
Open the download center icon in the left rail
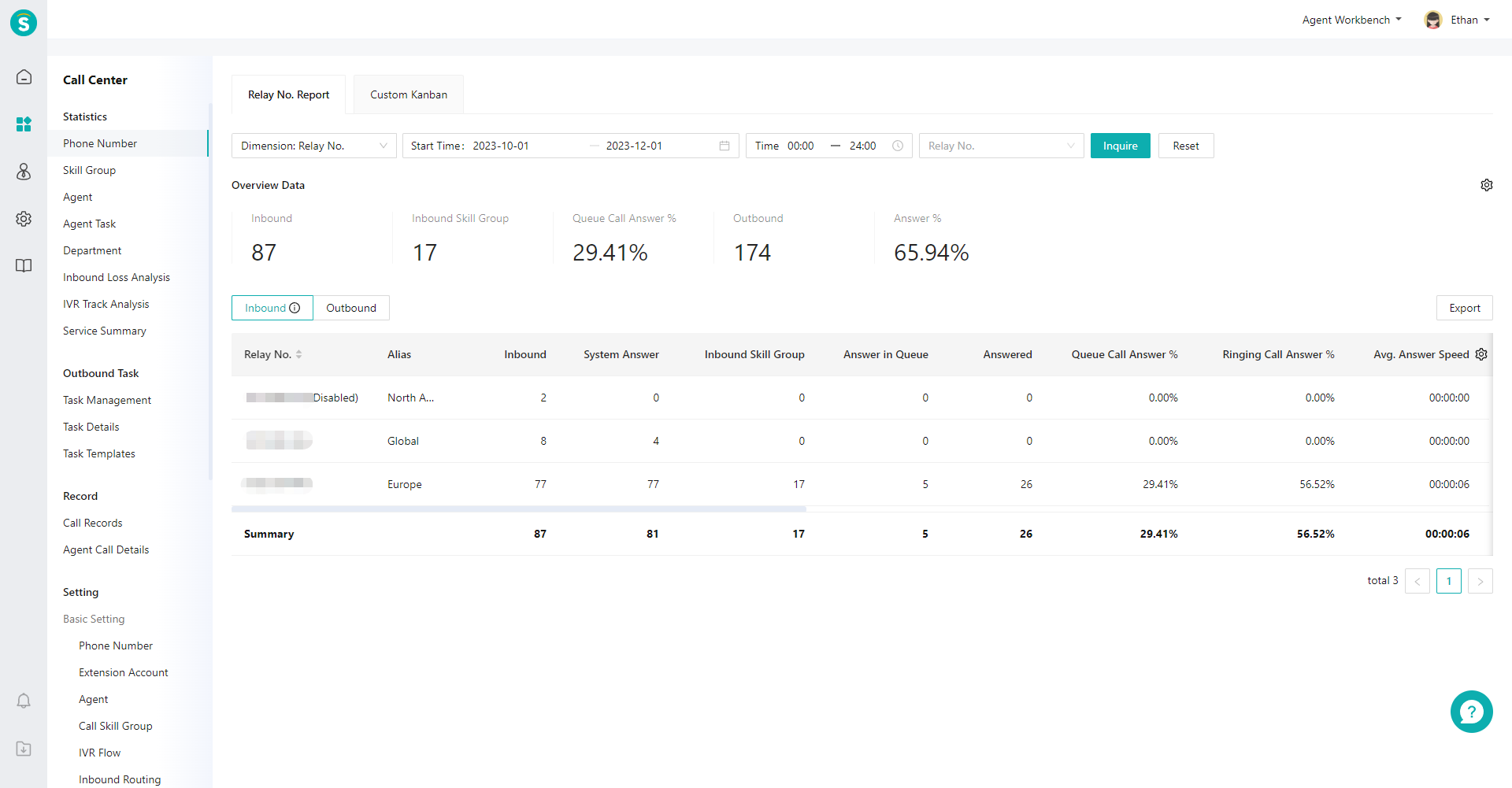tap(24, 749)
